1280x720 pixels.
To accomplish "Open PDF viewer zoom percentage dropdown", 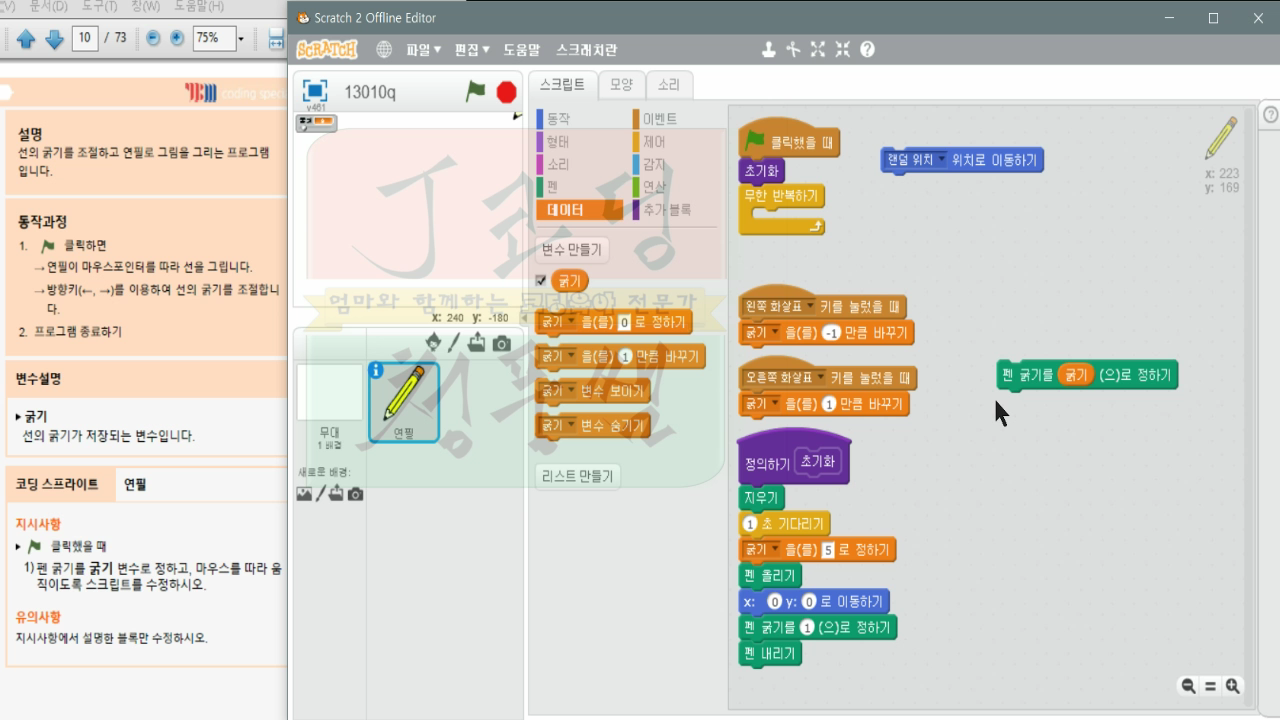I will click(x=240, y=38).
